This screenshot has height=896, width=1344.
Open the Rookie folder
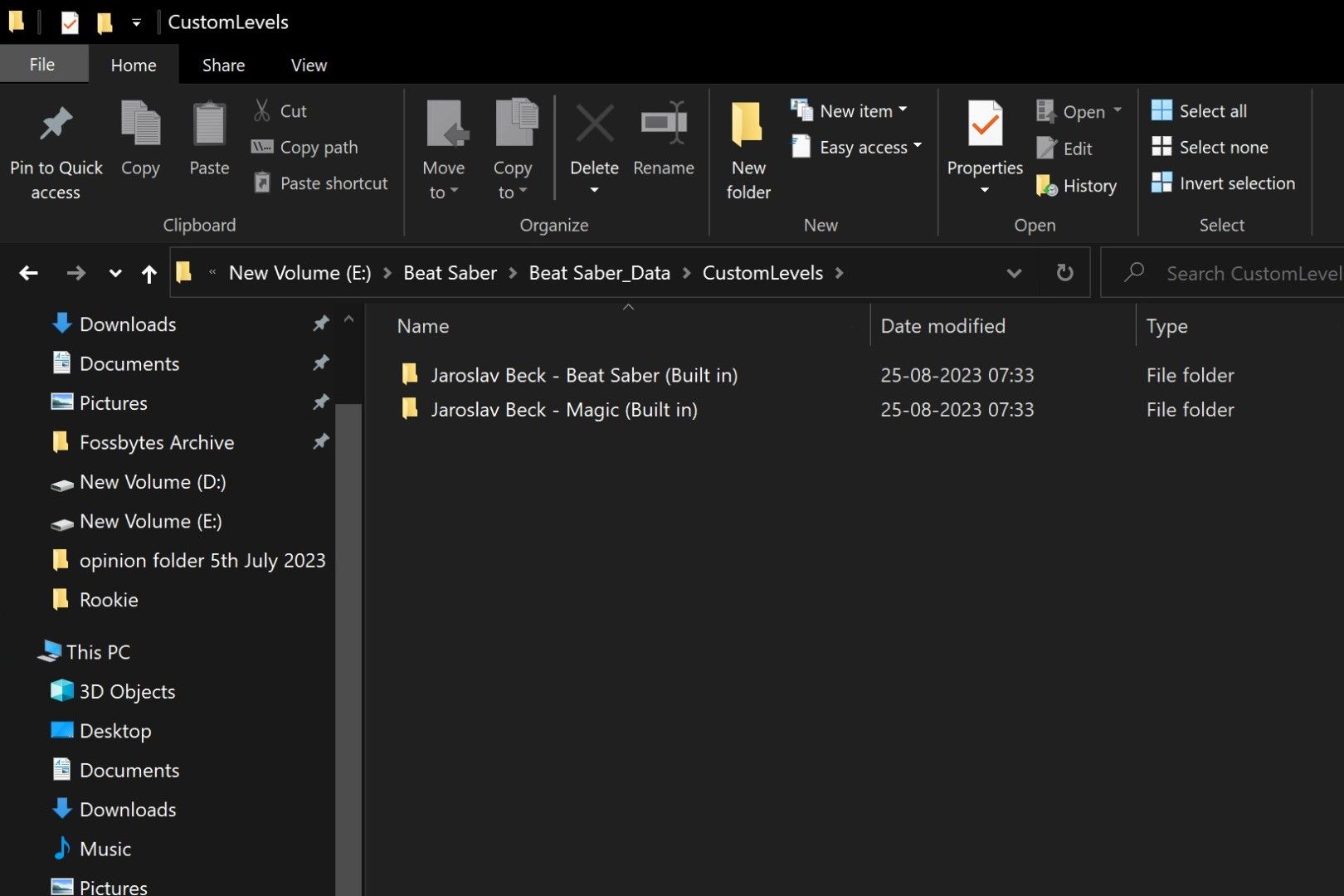click(109, 599)
